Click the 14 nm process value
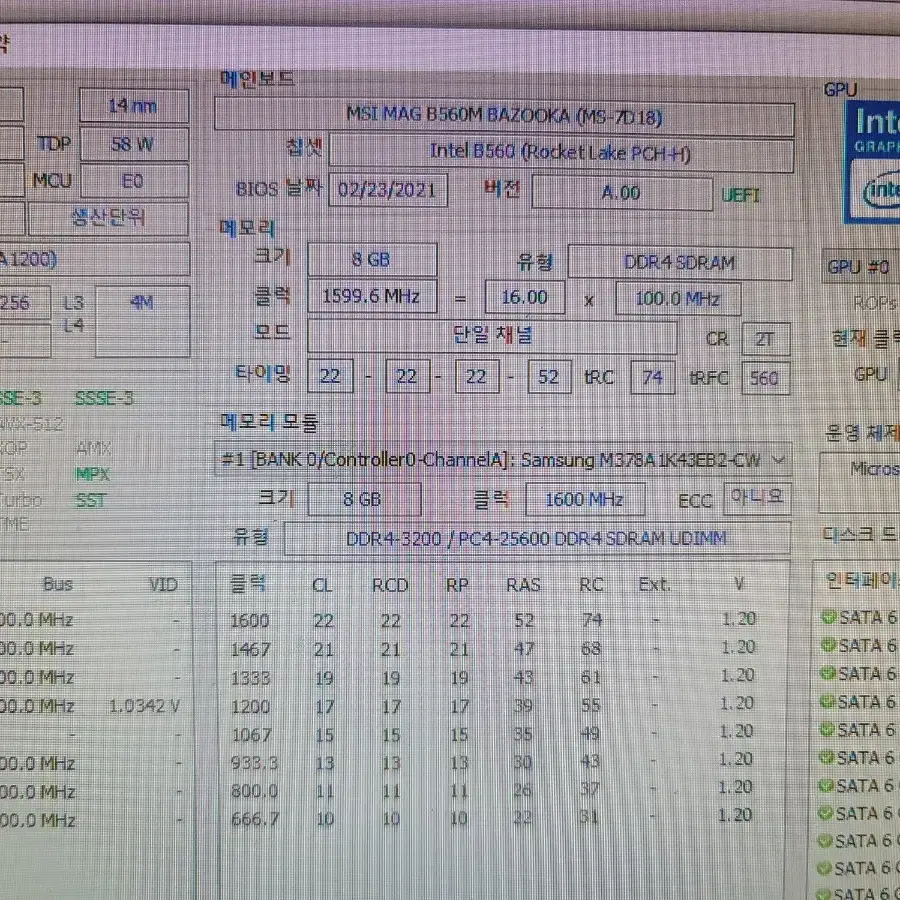 134,106
